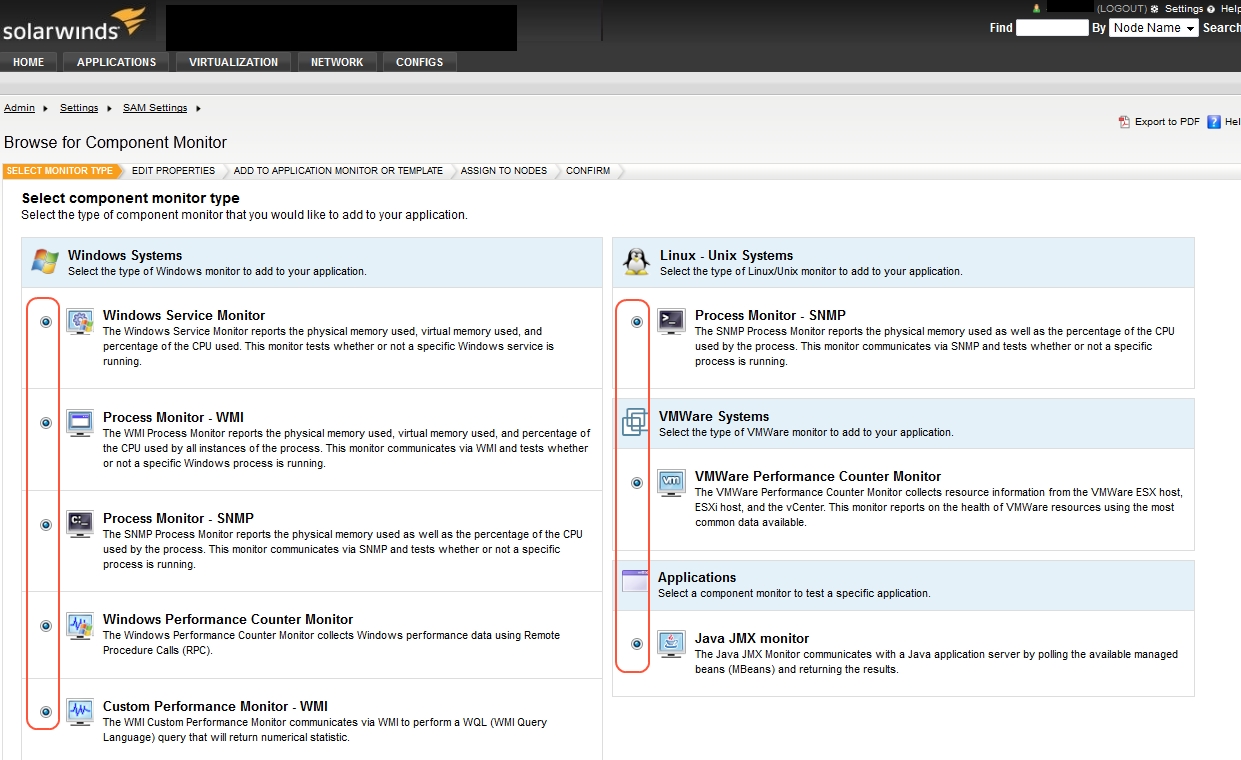Screen dimensions: 1241x760
Task: Click the Windows Performance Counter Monitor icon
Action: 80,625
